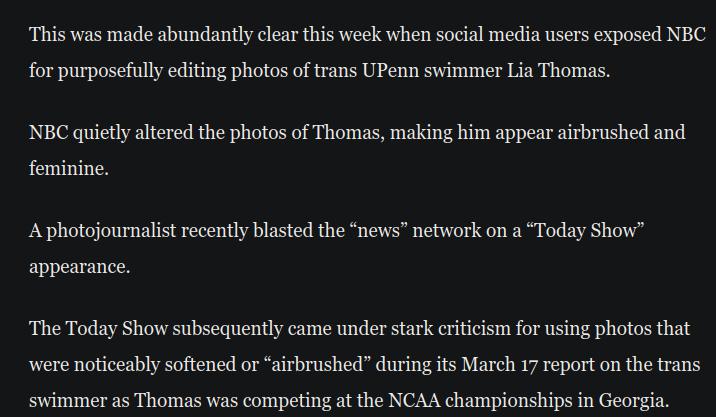Click the word "Georgia" in the last line
The image size is (716, 417).
click(x=632, y=401)
